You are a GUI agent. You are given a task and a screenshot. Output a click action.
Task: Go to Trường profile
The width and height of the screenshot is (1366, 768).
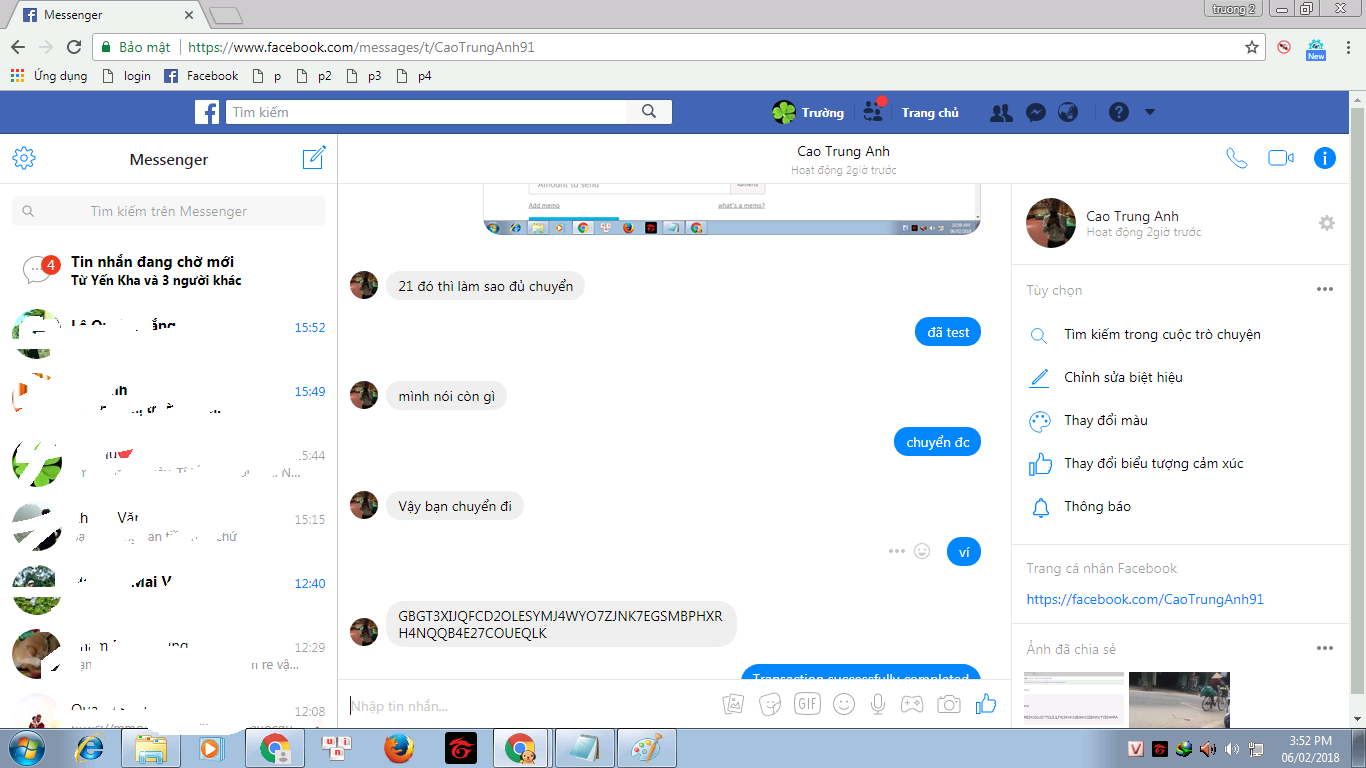pos(808,113)
